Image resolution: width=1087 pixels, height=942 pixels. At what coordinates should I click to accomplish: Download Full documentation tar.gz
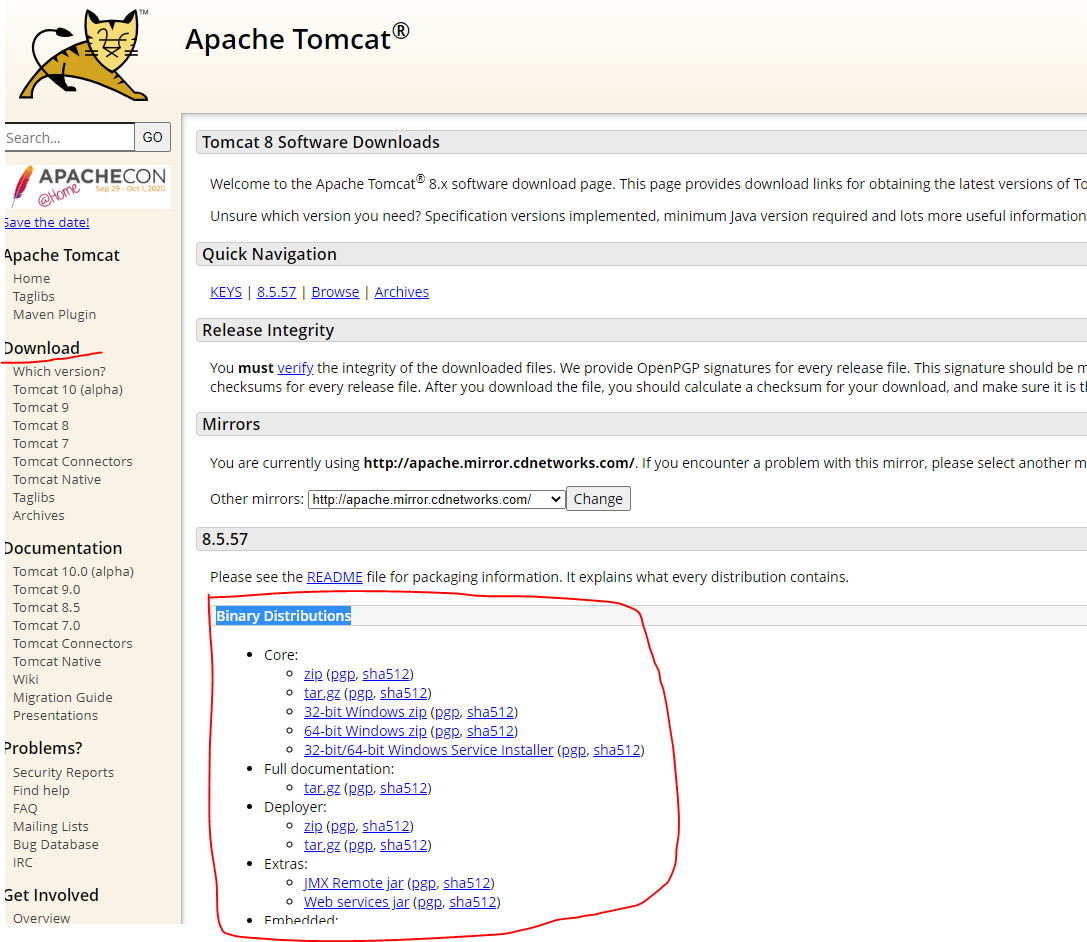pos(322,788)
